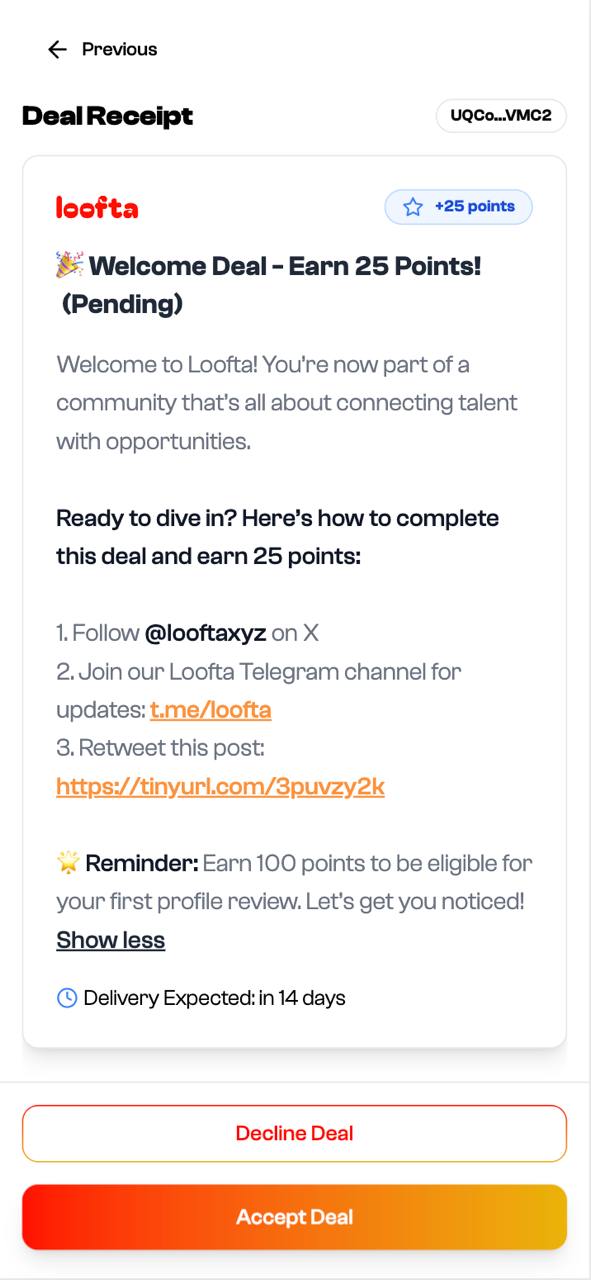The image size is (591, 1280).
Task: Open the t.me/loofta Telegram link
Action: click(211, 710)
